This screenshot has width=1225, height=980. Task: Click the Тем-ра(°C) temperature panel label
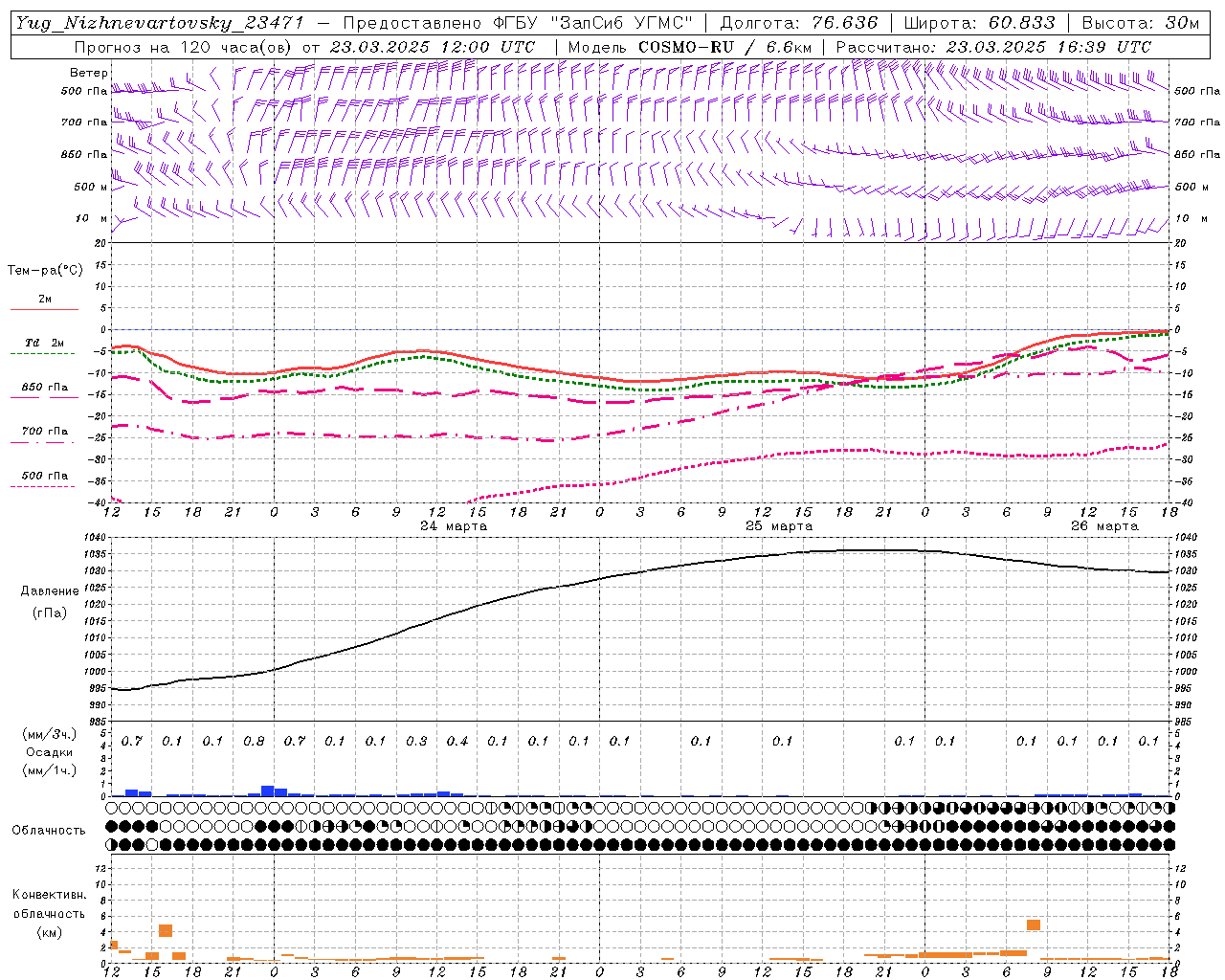[45, 271]
